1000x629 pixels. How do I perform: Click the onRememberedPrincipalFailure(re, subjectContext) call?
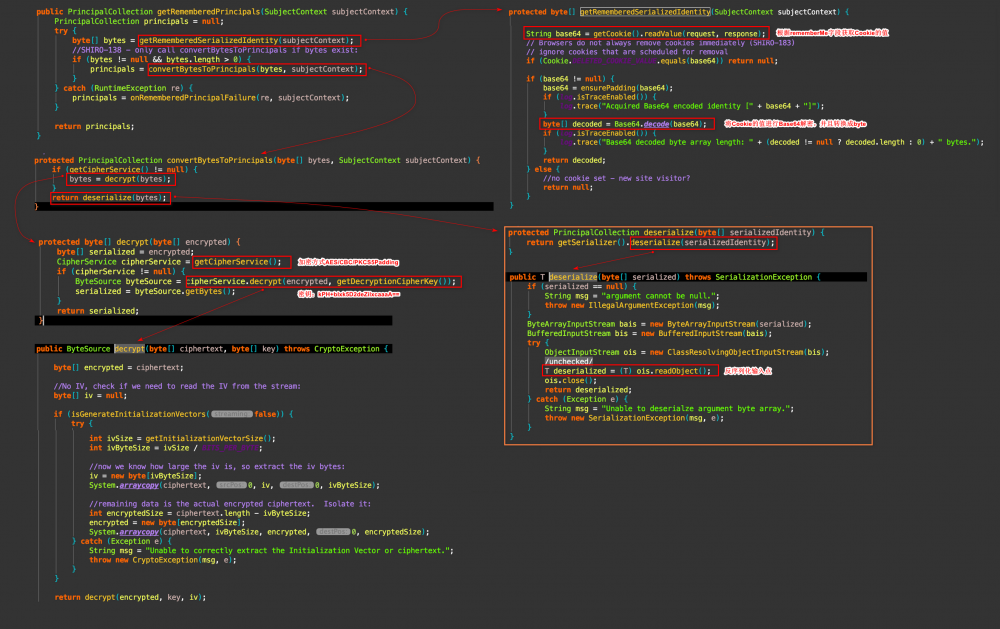point(240,98)
